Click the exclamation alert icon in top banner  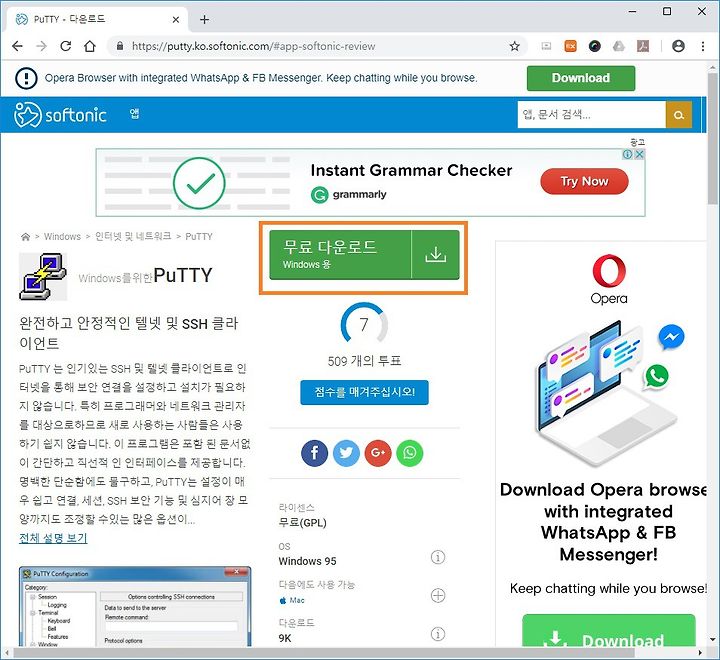(x=26, y=78)
